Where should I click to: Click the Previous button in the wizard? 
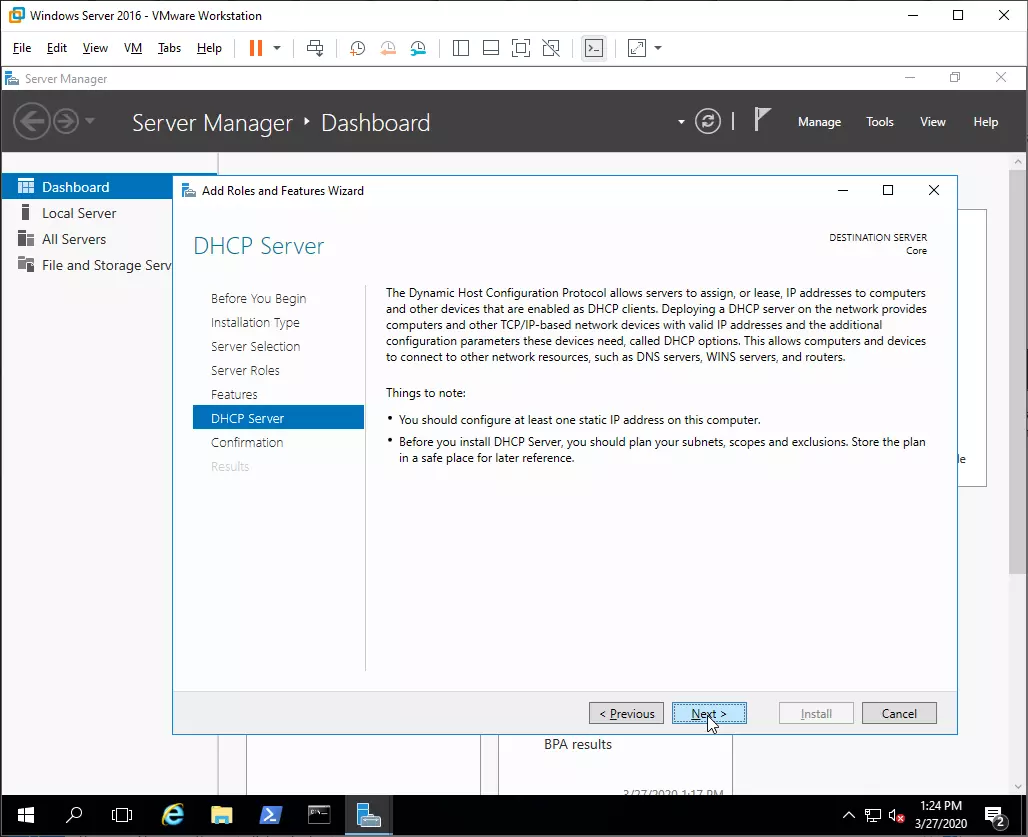pyautogui.click(x=626, y=713)
